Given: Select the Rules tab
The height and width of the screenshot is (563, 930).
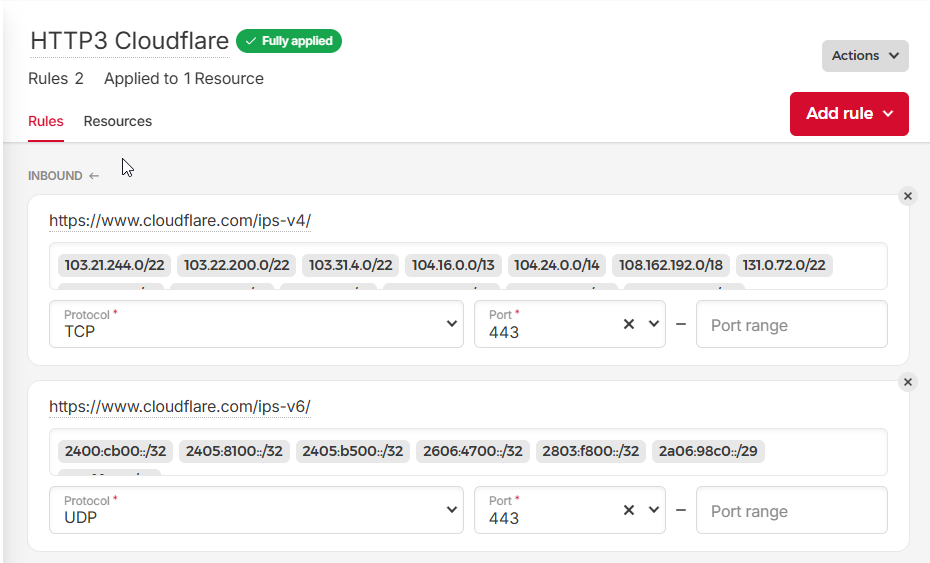Looking at the screenshot, I should pos(46,122).
